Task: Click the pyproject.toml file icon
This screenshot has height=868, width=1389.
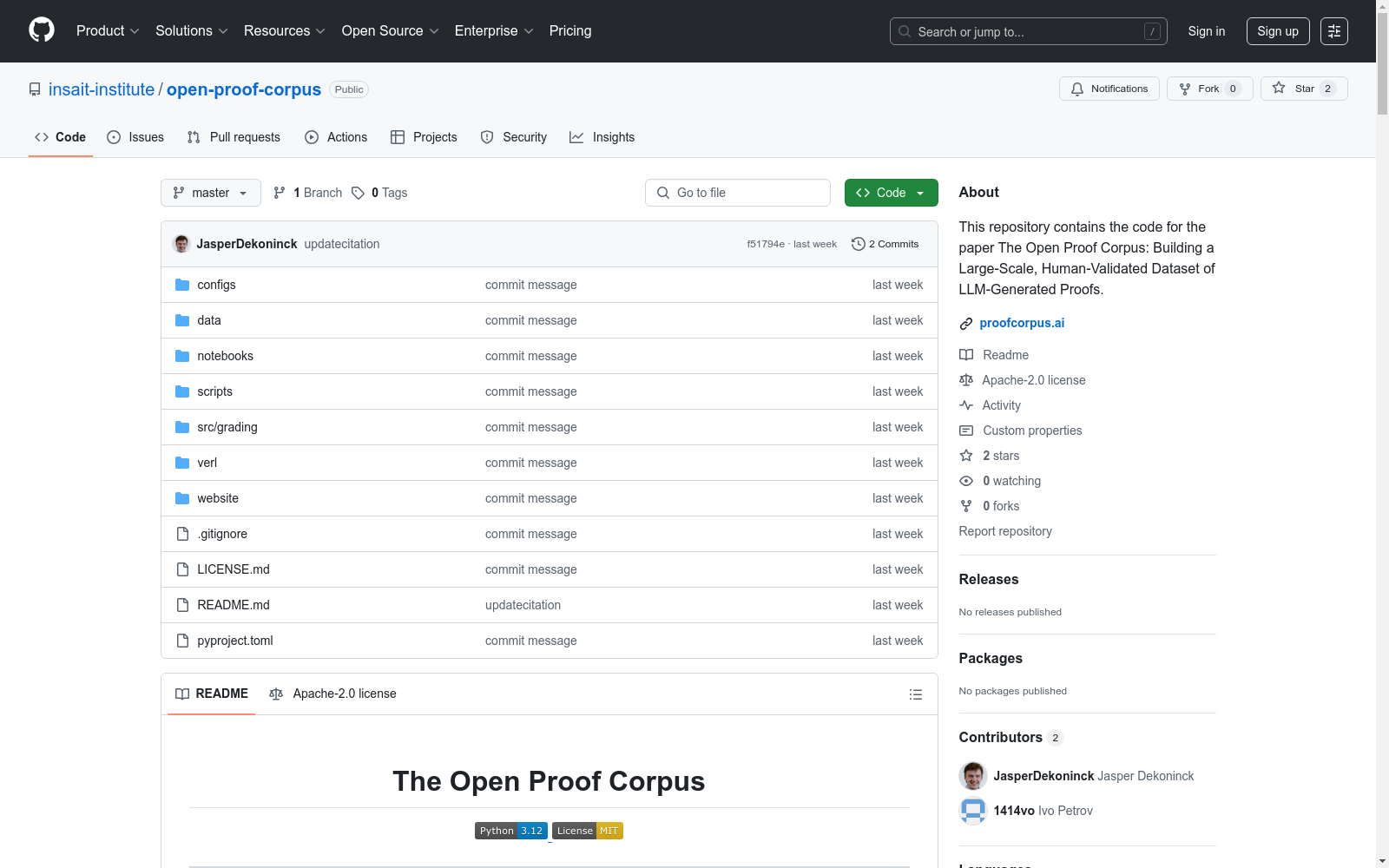Action: point(182,641)
